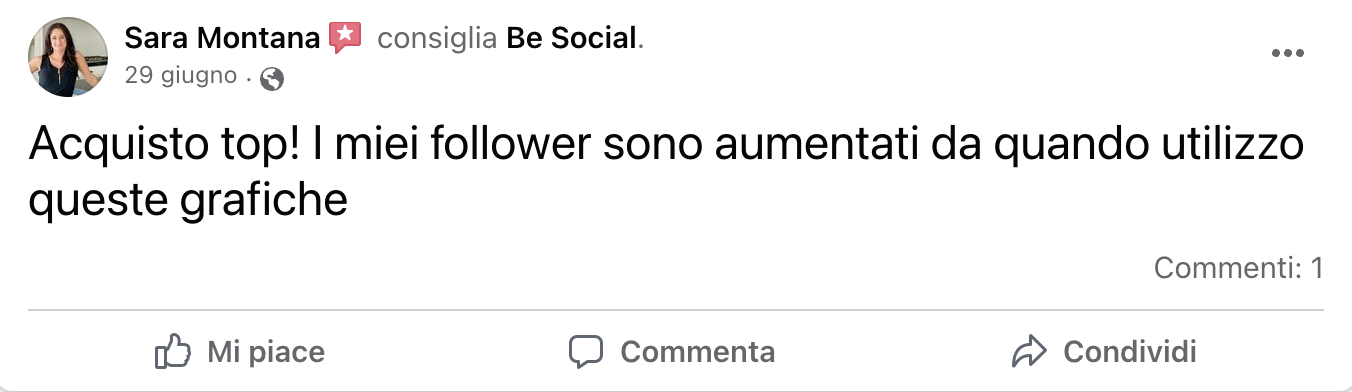Image resolution: width=1352 pixels, height=392 pixels.
Task: Select the Commenta button label
Action: coord(697,352)
